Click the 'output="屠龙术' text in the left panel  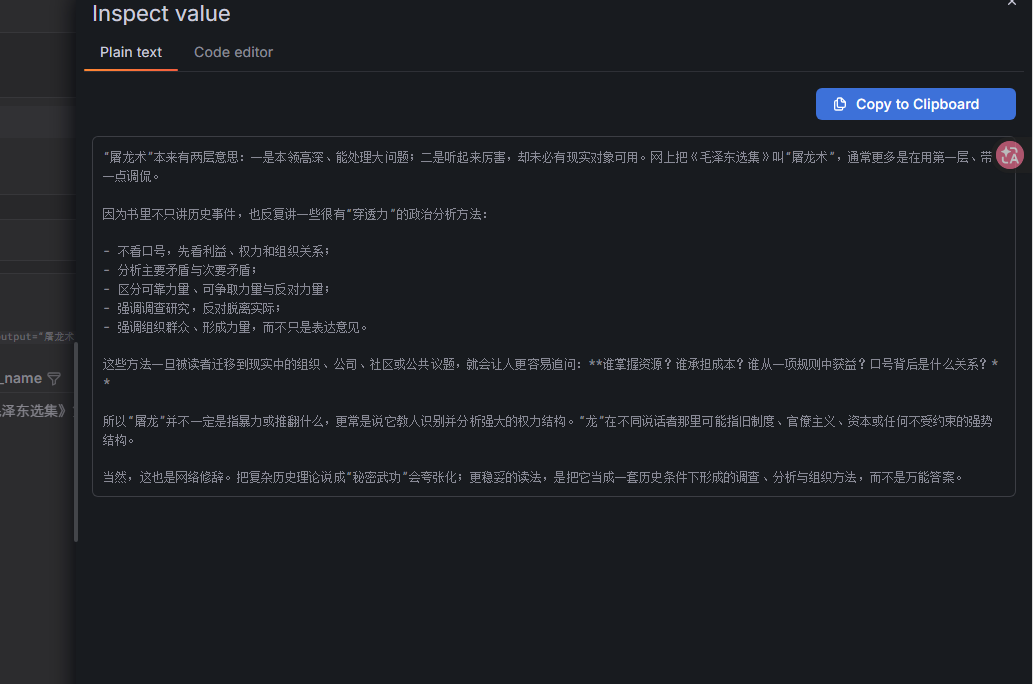pos(36,337)
